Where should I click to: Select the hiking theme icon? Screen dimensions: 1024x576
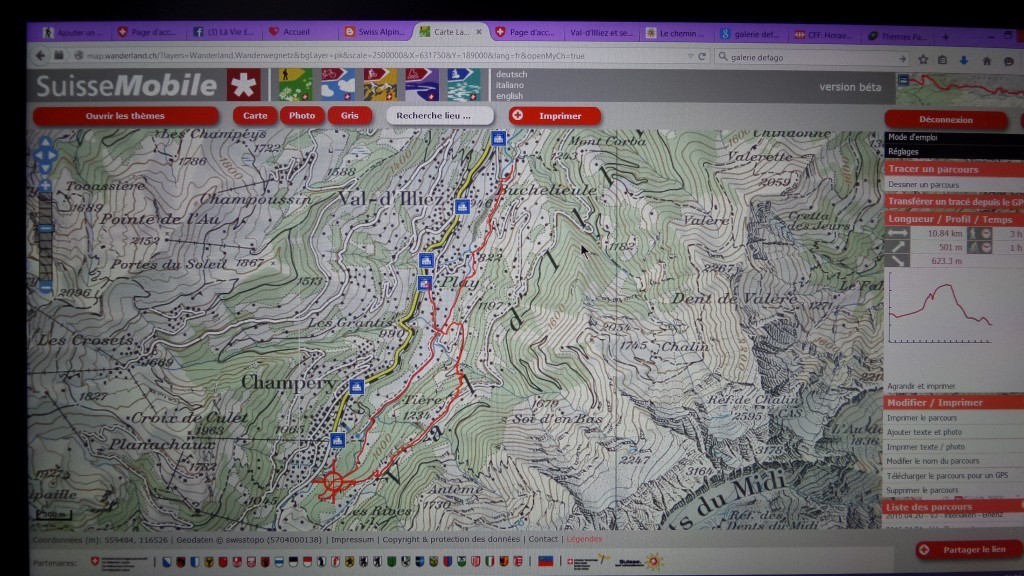coord(295,84)
